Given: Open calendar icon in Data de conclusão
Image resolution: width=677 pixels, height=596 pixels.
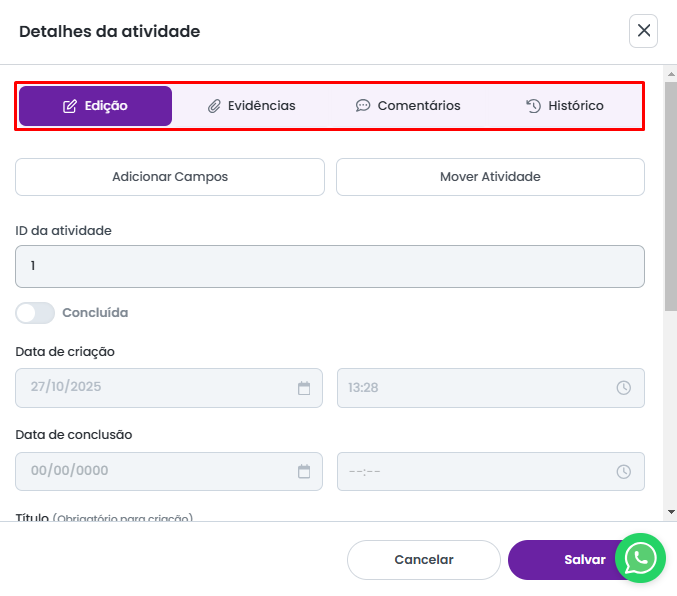Looking at the screenshot, I should [x=304, y=471].
